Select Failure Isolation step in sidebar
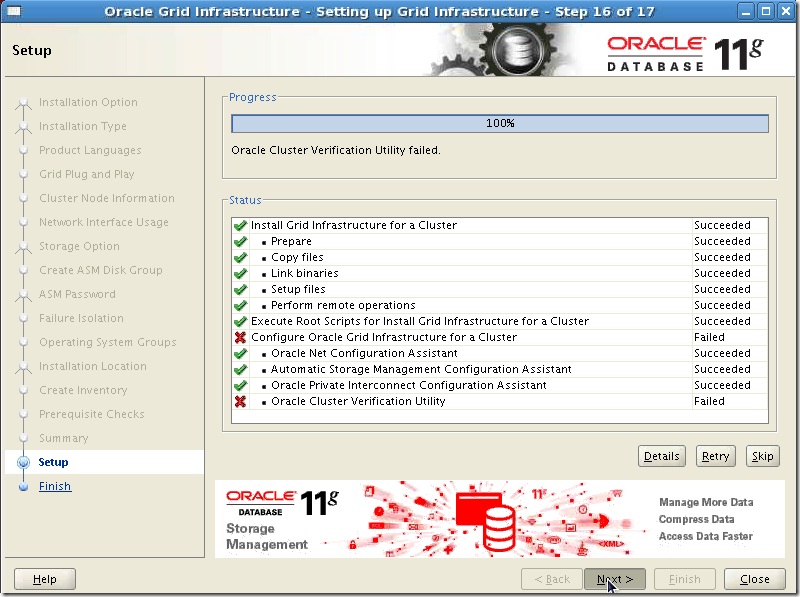Screen dimensions: 800x597 [81, 318]
